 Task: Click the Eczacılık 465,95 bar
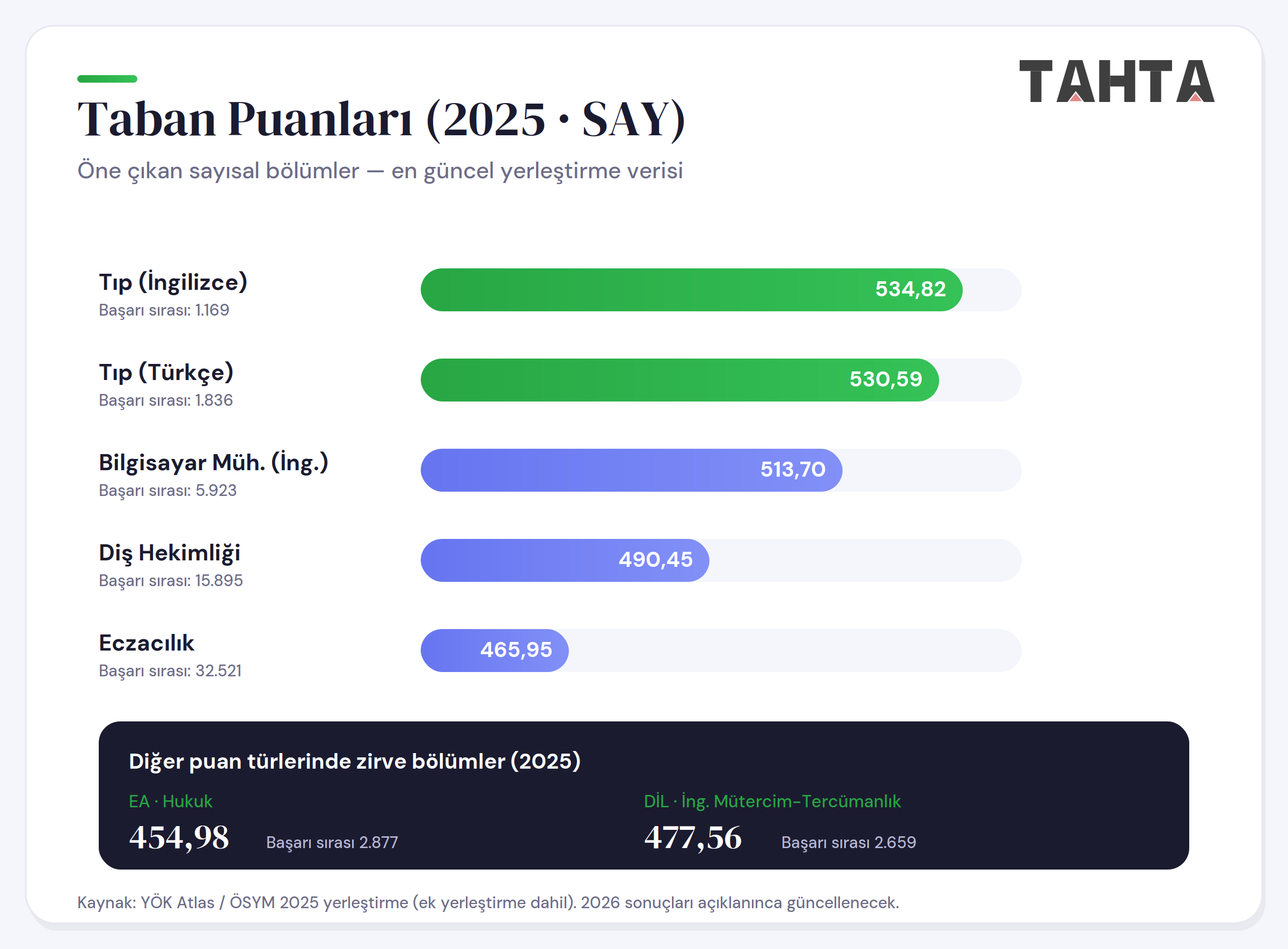coord(495,650)
